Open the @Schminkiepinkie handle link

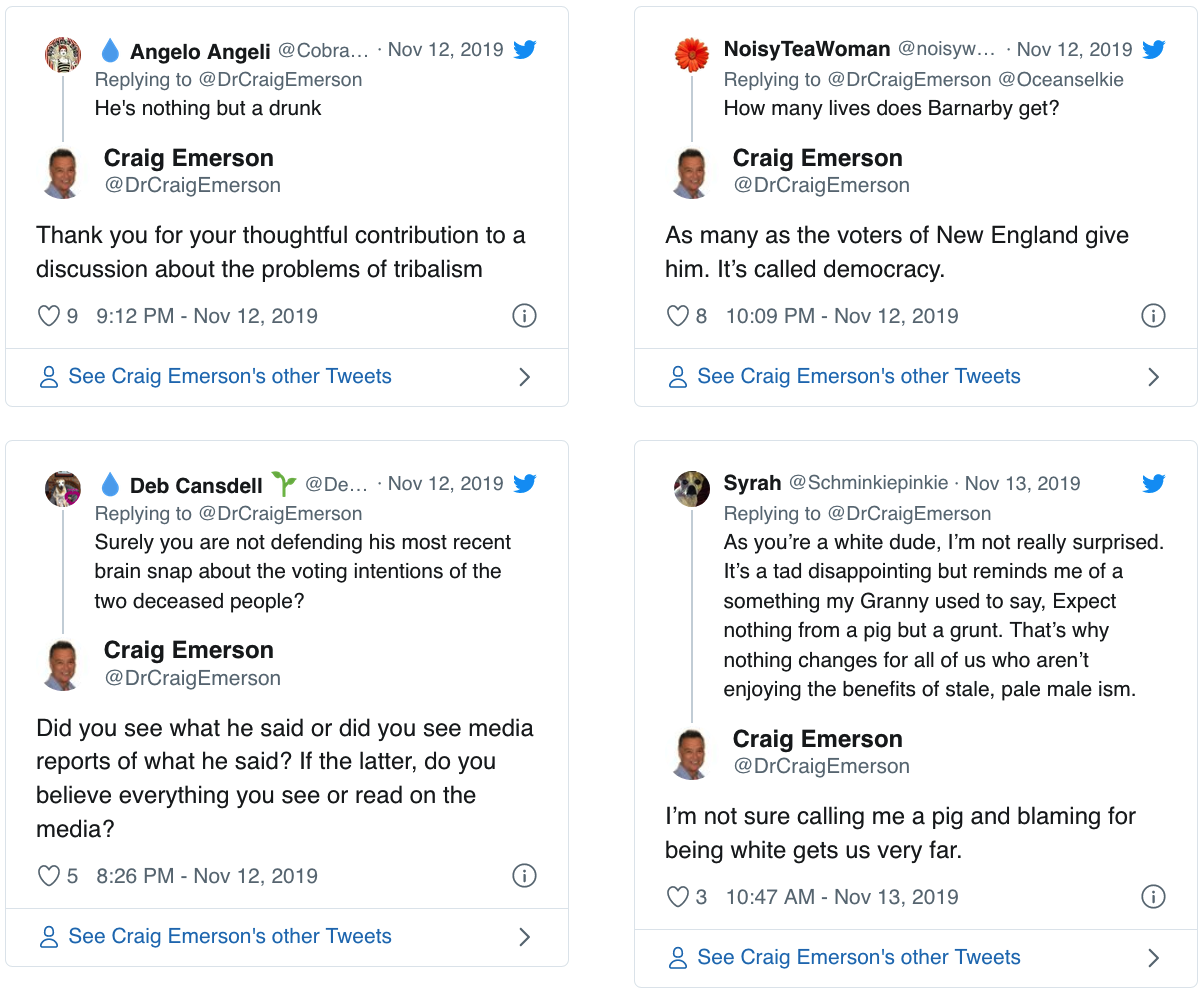tap(868, 483)
